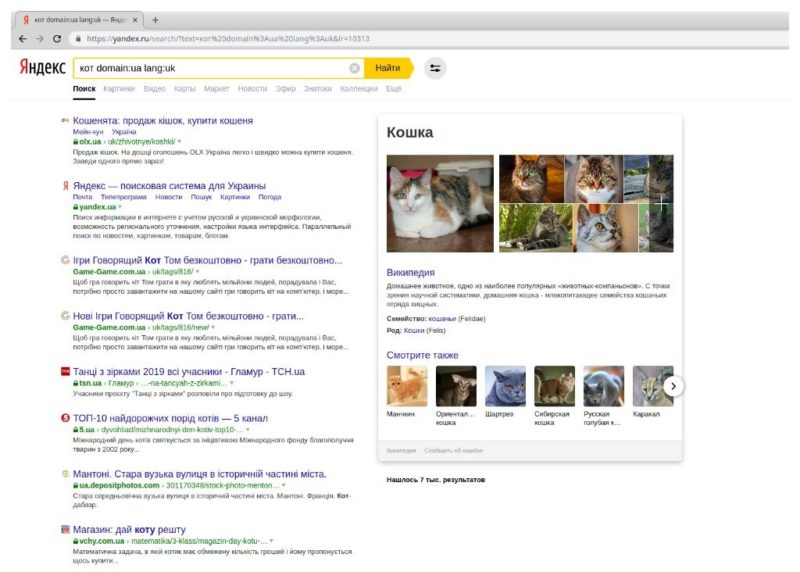Show next related breeds with arrow
Viewport: 800px width, 572px height.
673,386
